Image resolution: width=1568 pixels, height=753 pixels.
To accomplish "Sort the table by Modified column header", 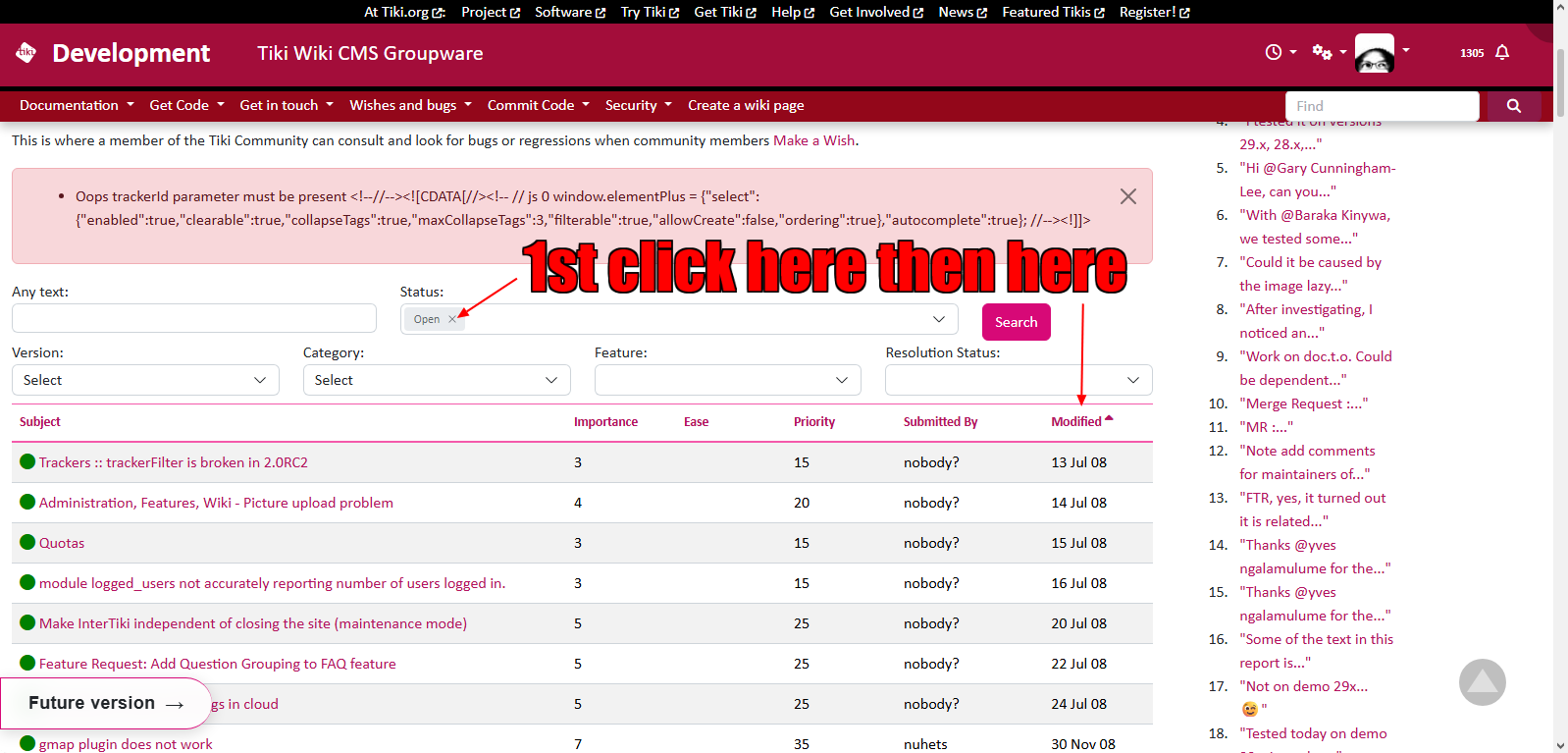I will click(1076, 421).
